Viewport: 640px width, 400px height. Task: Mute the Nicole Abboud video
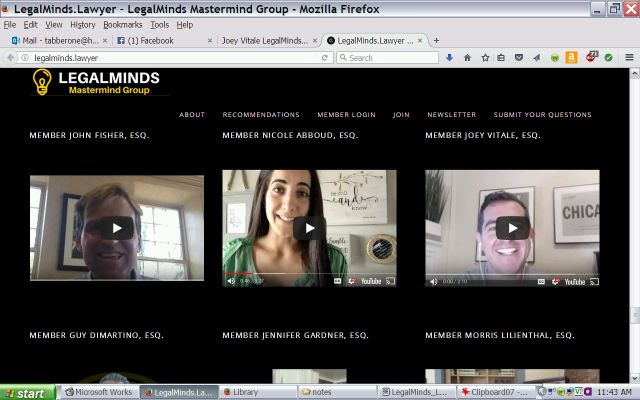coord(231,281)
